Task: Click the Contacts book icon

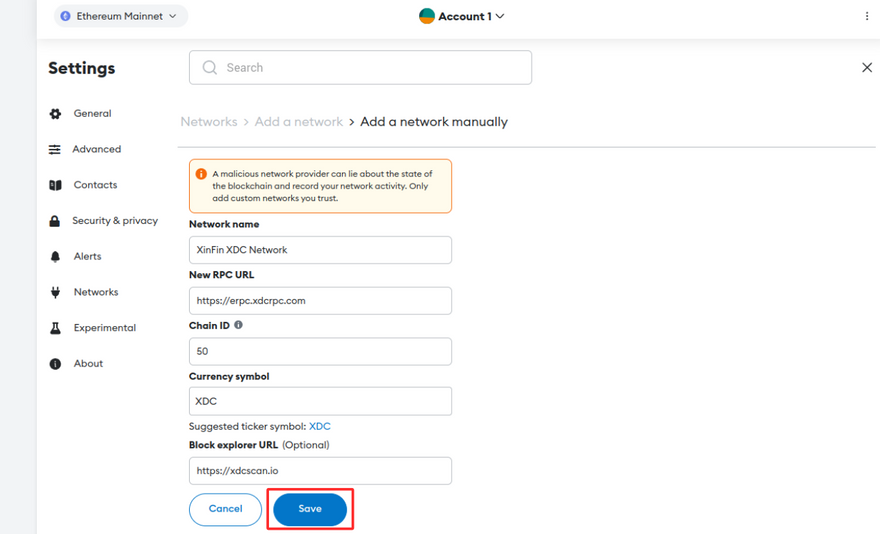Action: click(x=55, y=185)
